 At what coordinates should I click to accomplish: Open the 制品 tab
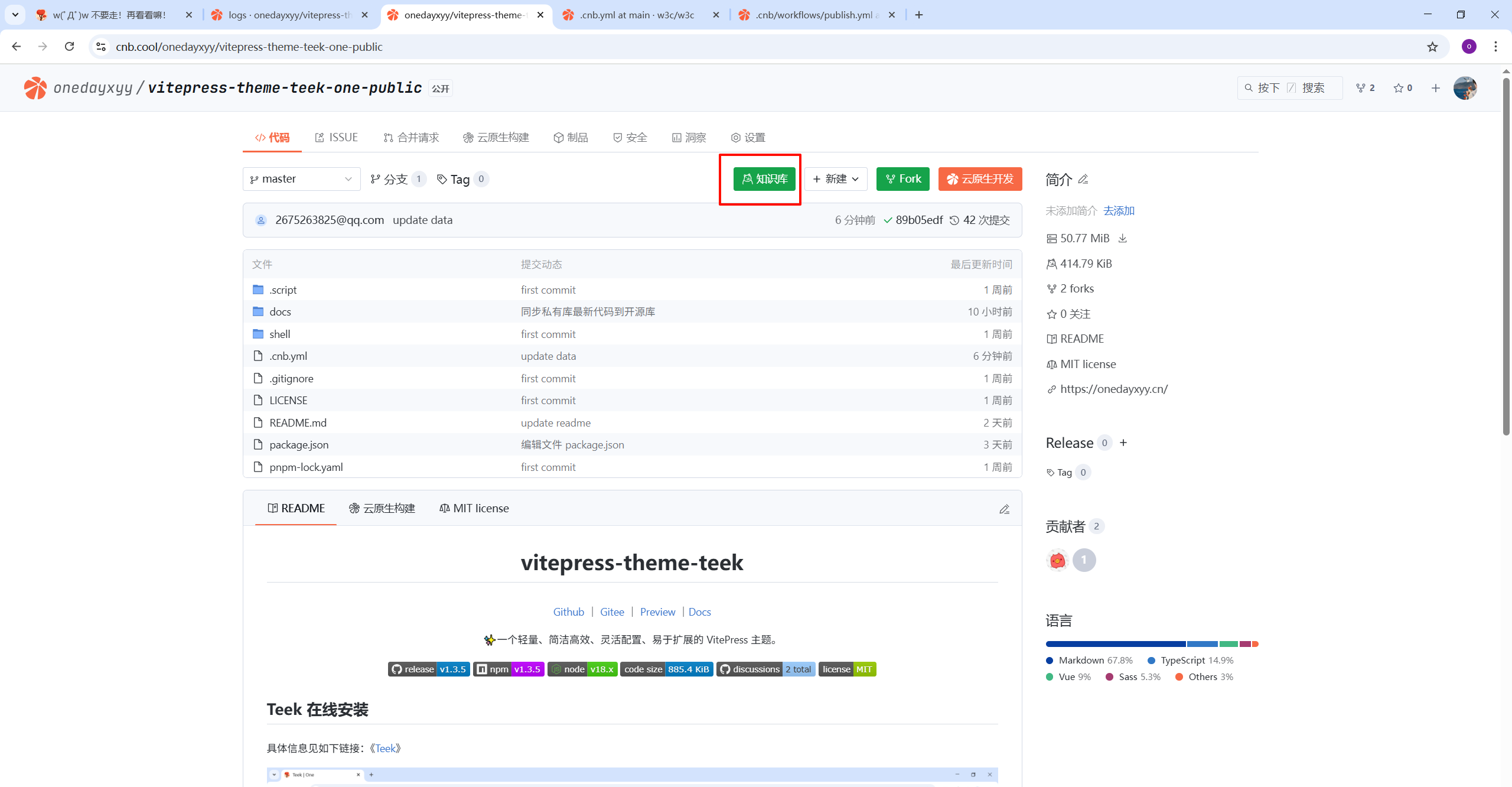571,138
